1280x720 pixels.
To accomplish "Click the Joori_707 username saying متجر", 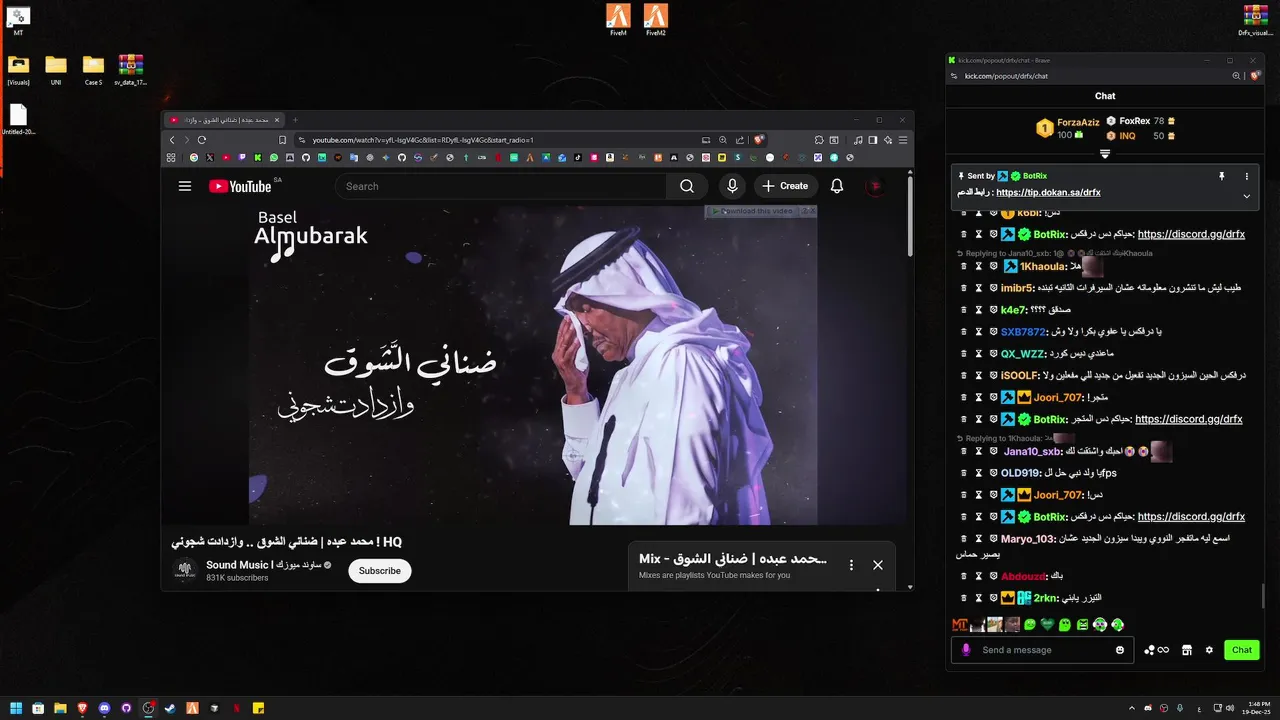I will [x=1058, y=397].
